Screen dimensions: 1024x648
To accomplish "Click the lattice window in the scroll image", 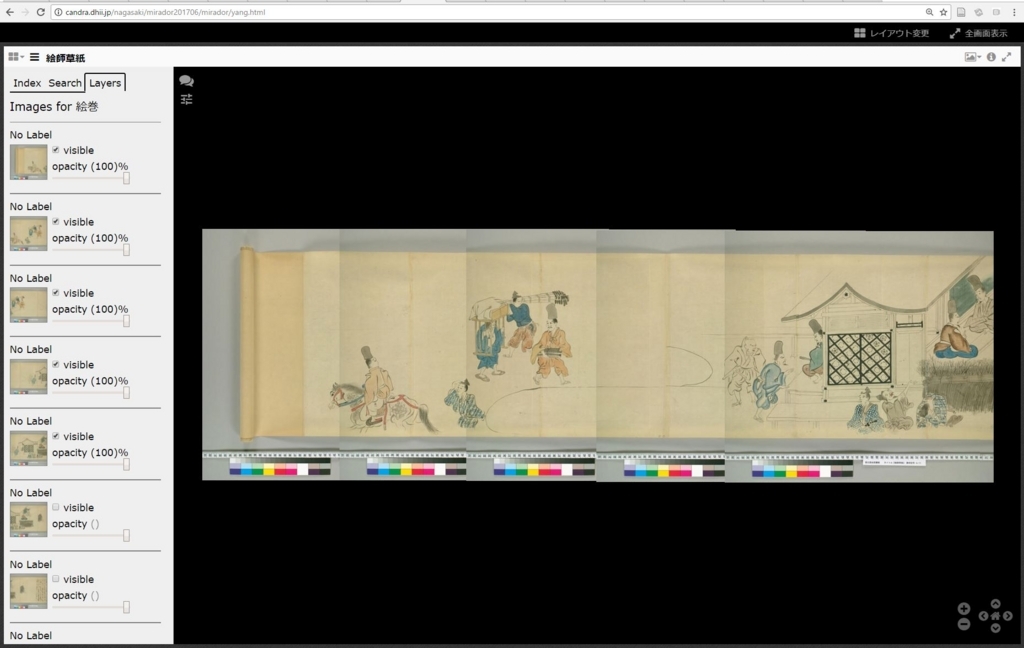I will 859,359.
